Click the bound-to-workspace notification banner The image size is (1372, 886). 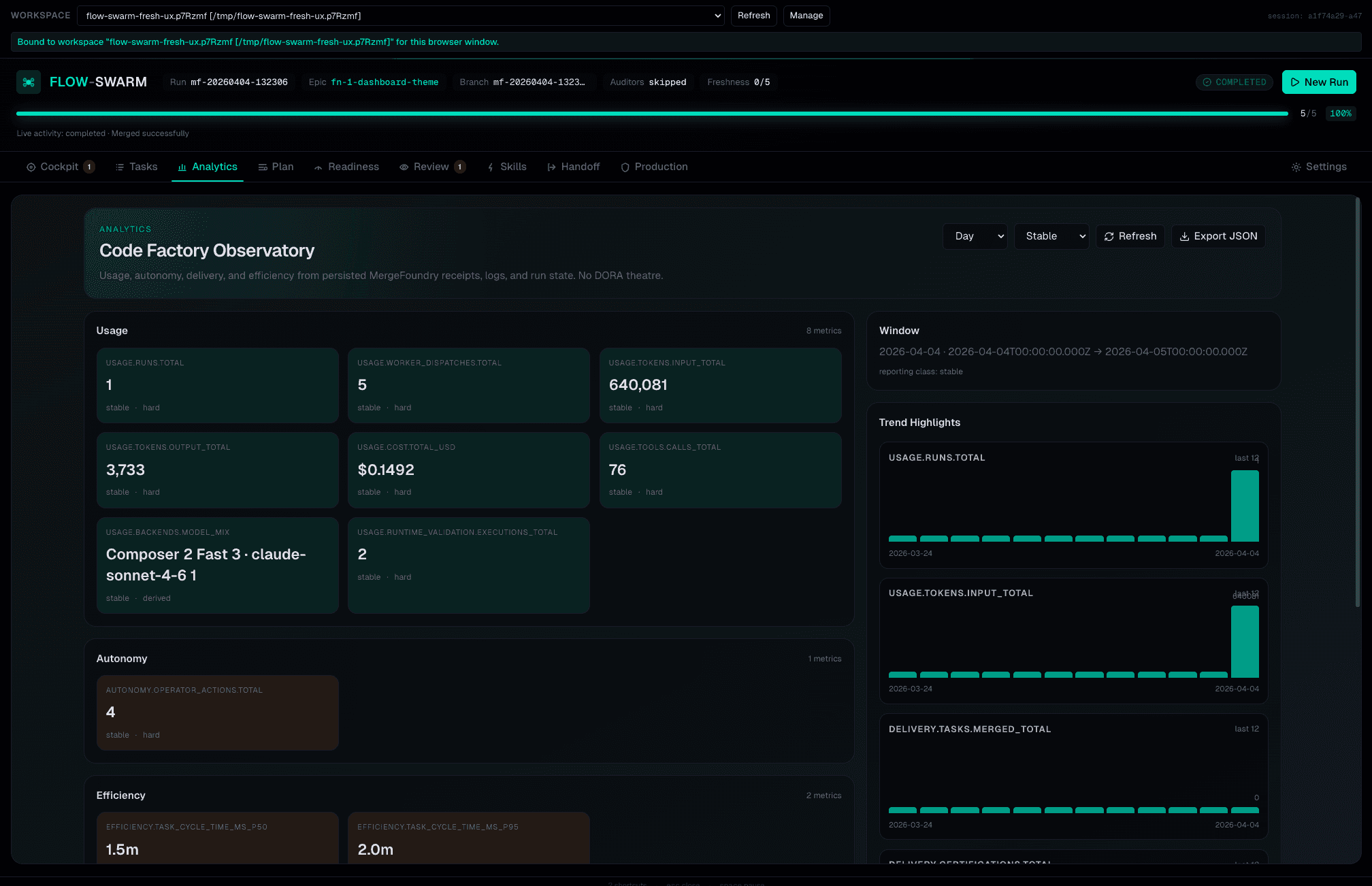(x=686, y=42)
